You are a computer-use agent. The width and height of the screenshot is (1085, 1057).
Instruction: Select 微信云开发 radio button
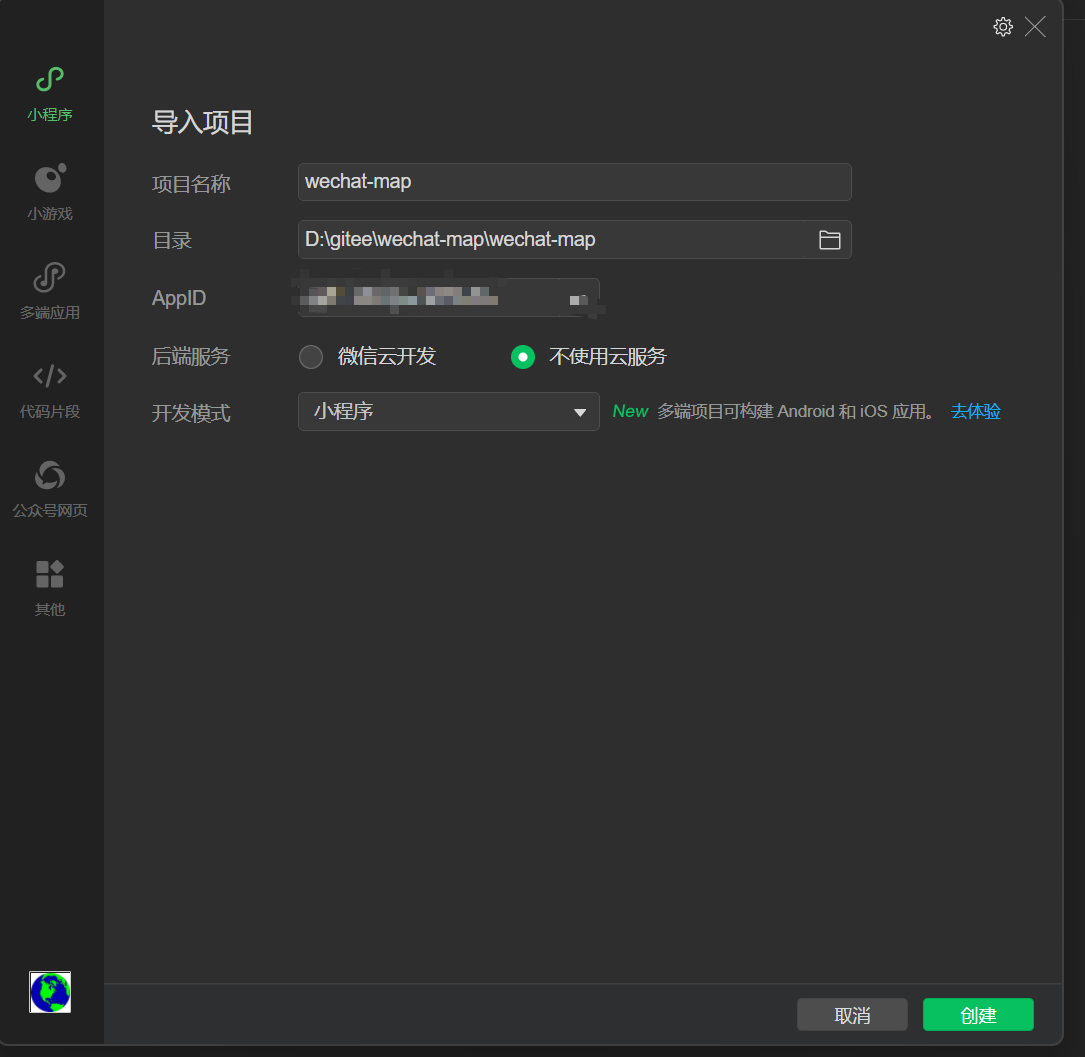pyautogui.click(x=311, y=357)
